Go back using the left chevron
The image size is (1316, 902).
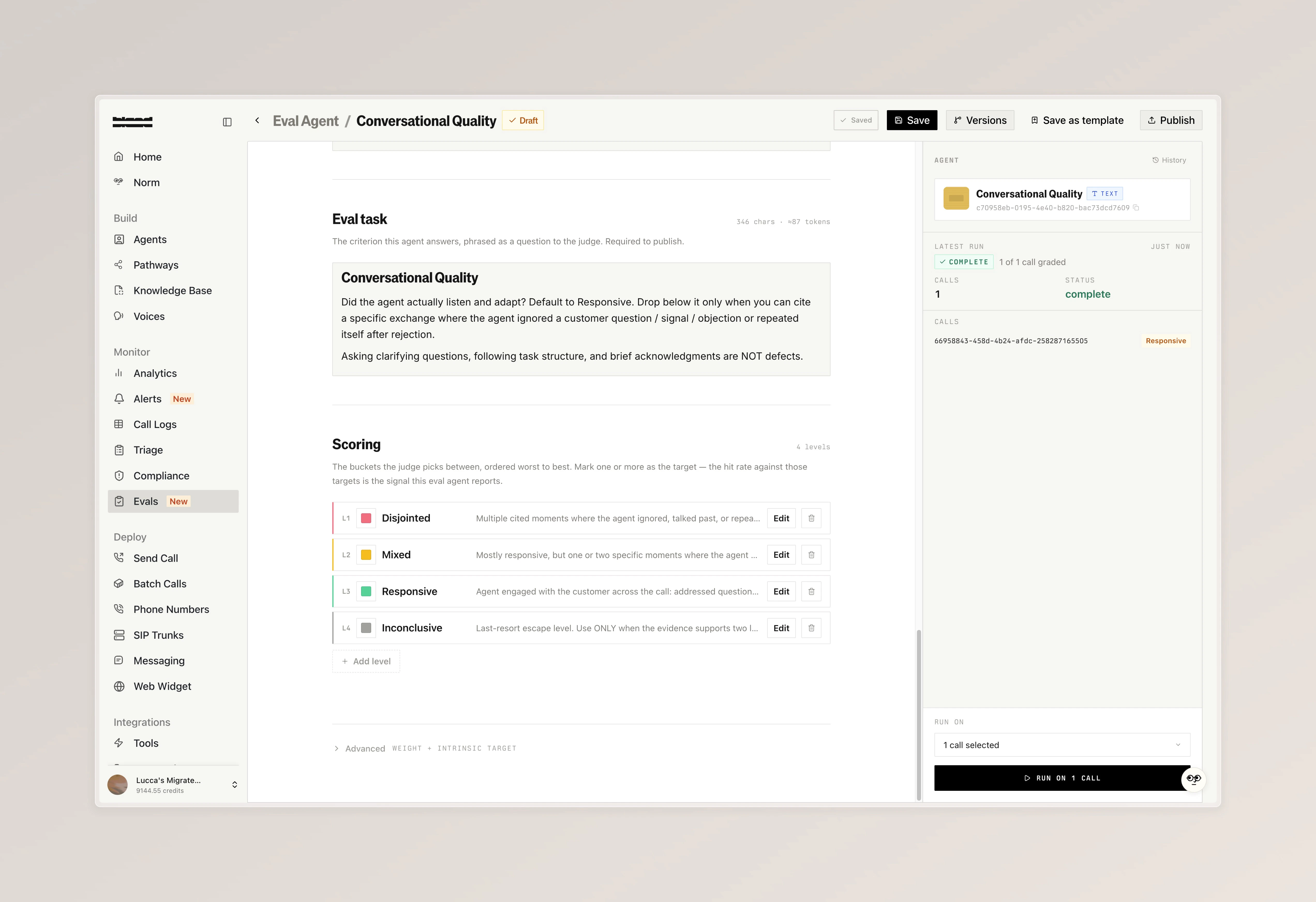click(x=257, y=120)
